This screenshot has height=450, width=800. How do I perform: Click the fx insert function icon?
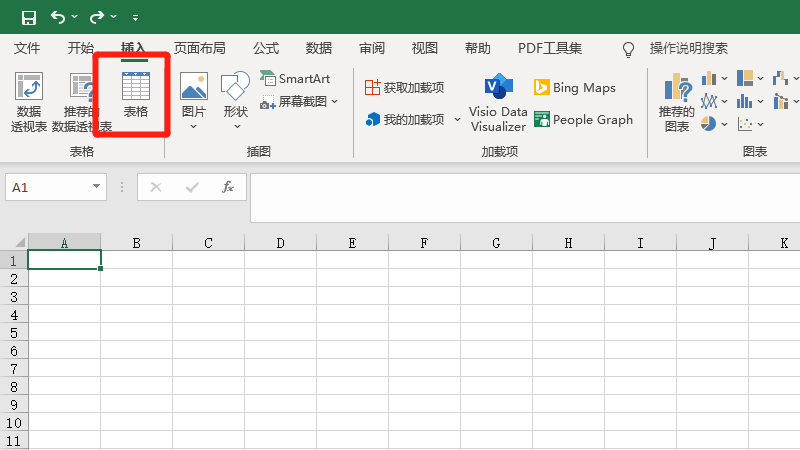[228, 187]
